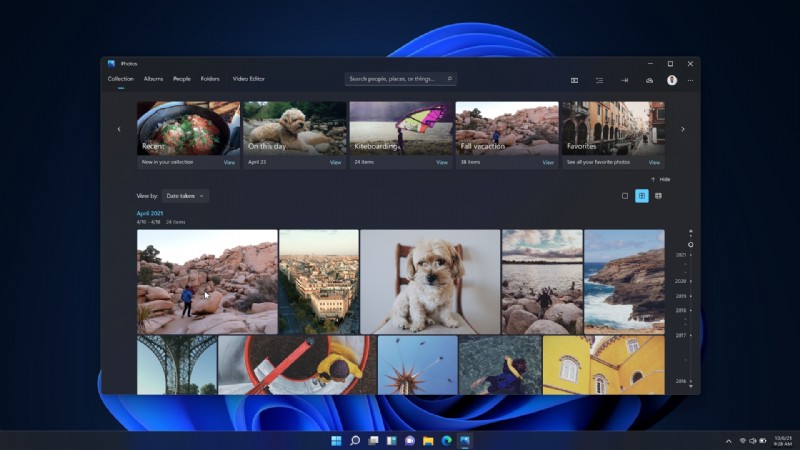Open Task View from the taskbar
The height and width of the screenshot is (450, 800).
point(373,440)
